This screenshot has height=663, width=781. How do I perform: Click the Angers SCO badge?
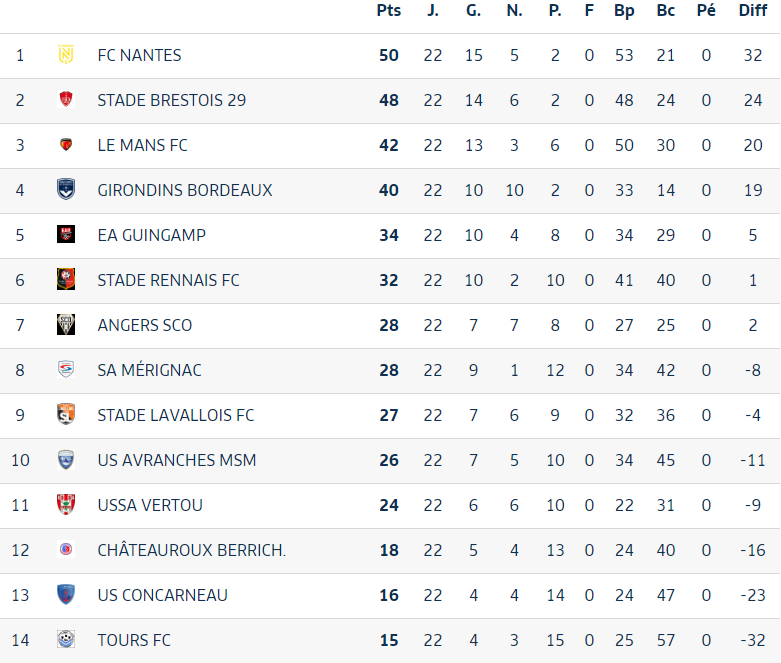tap(66, 325)
